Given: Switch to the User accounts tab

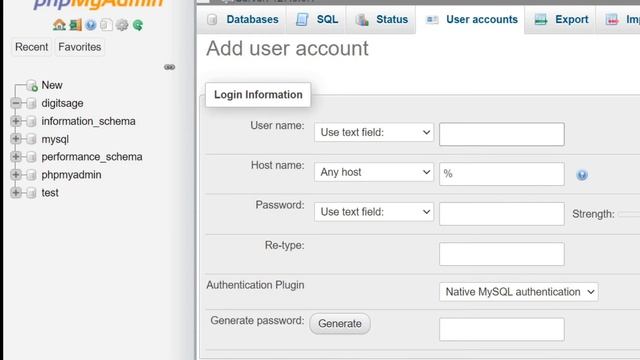Looking at the screenshot, I should (470, 20).
